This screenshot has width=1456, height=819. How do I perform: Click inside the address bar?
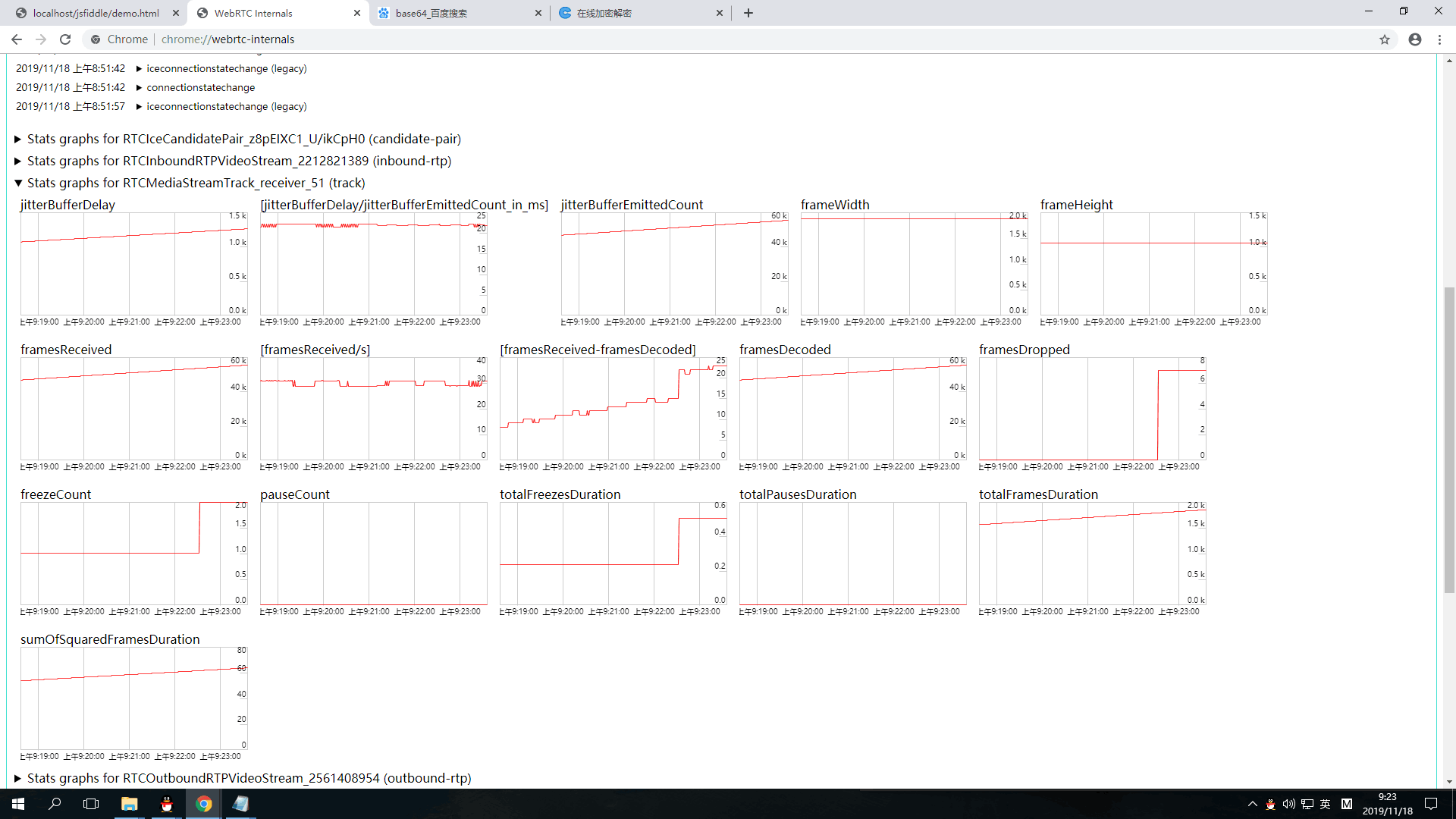point(379,39)
